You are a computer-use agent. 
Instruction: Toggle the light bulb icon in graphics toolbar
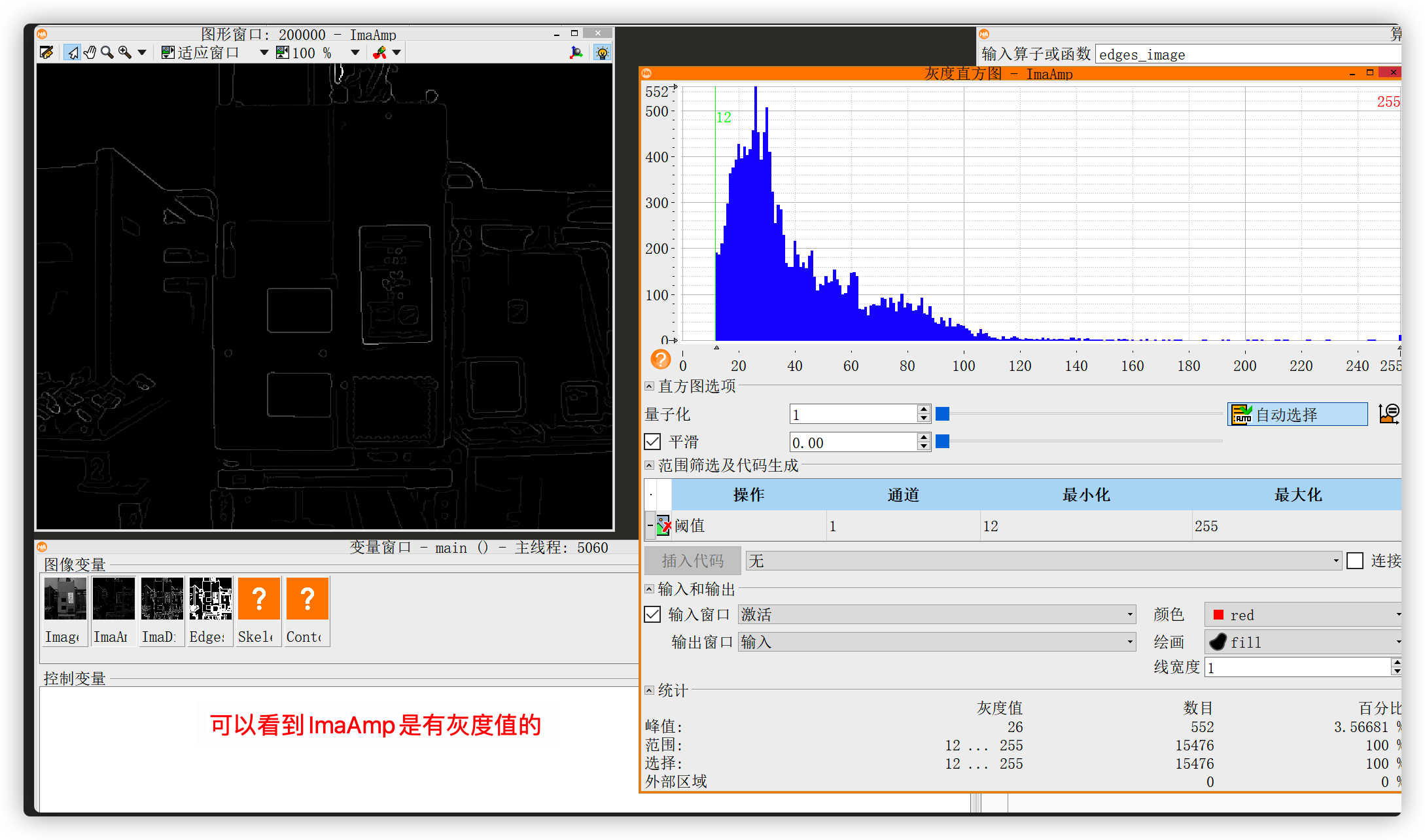(x=602, y=52)
